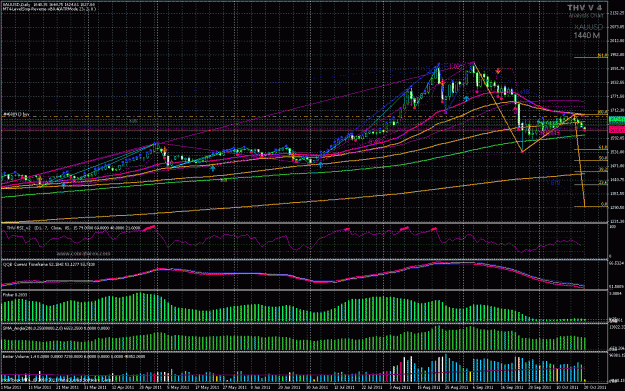Viewport: 625px width, 391px height.
Task: Click the 50.0 Fibonacci level label
Action: [x=603, y=158]
